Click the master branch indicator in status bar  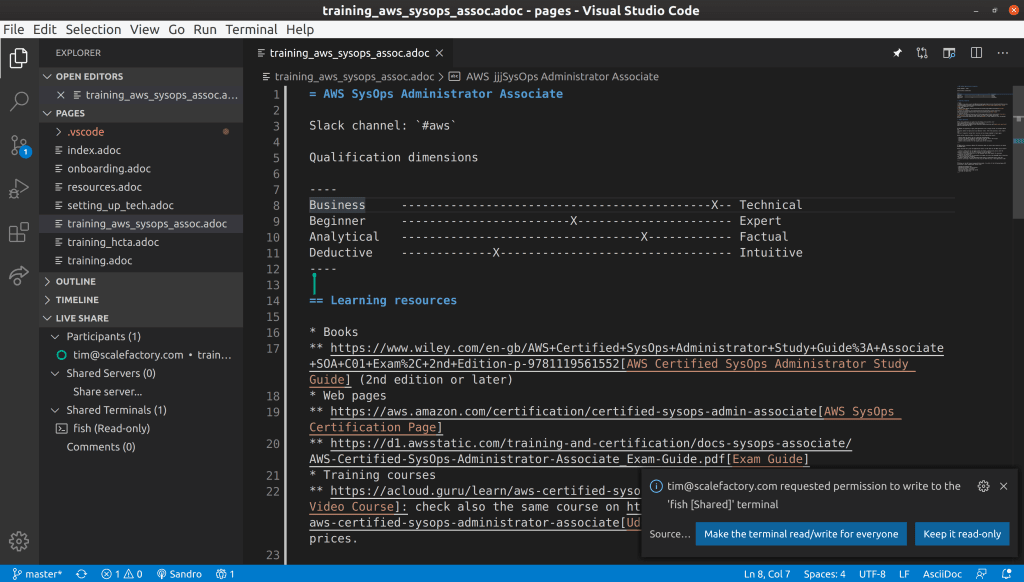[x=37, y=574]
